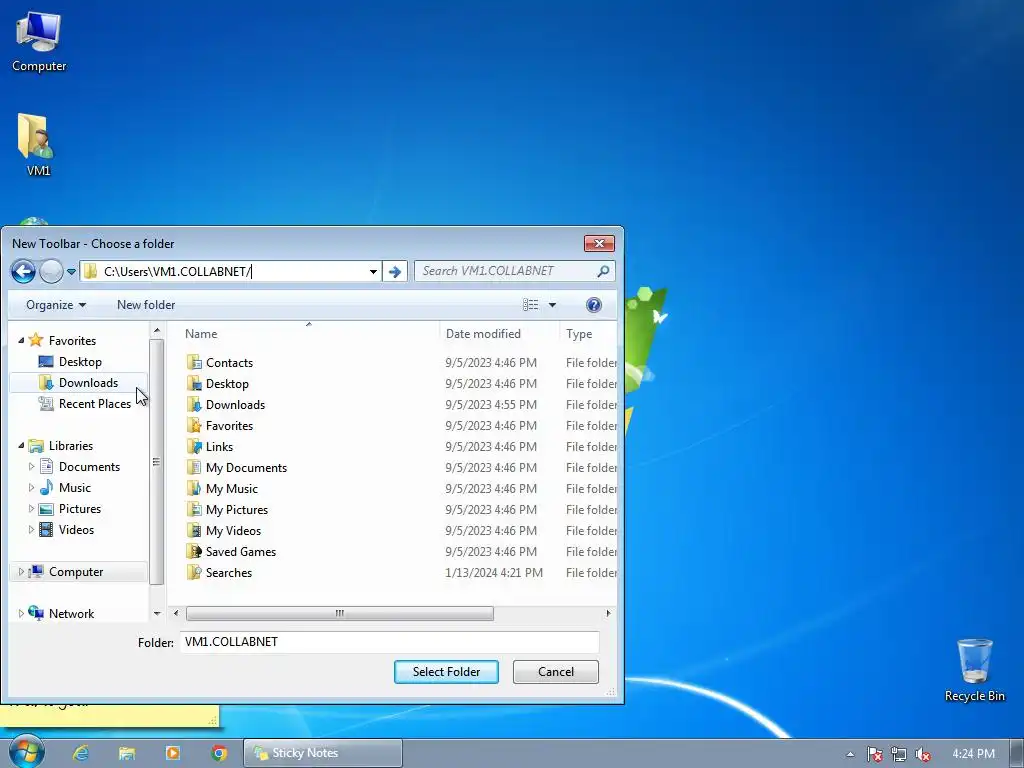Open the Help question mark icon

[x=594, y=305]
